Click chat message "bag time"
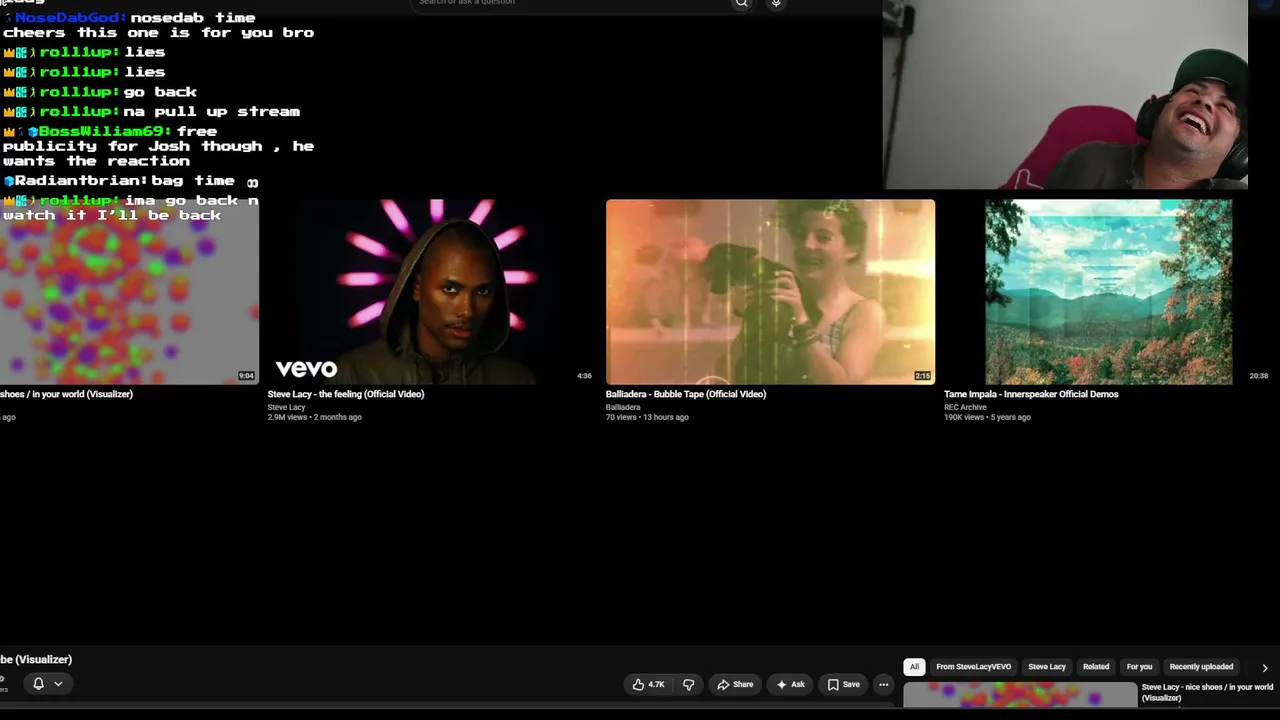Viewport: 1280px width, 720px height. point(193,181)
